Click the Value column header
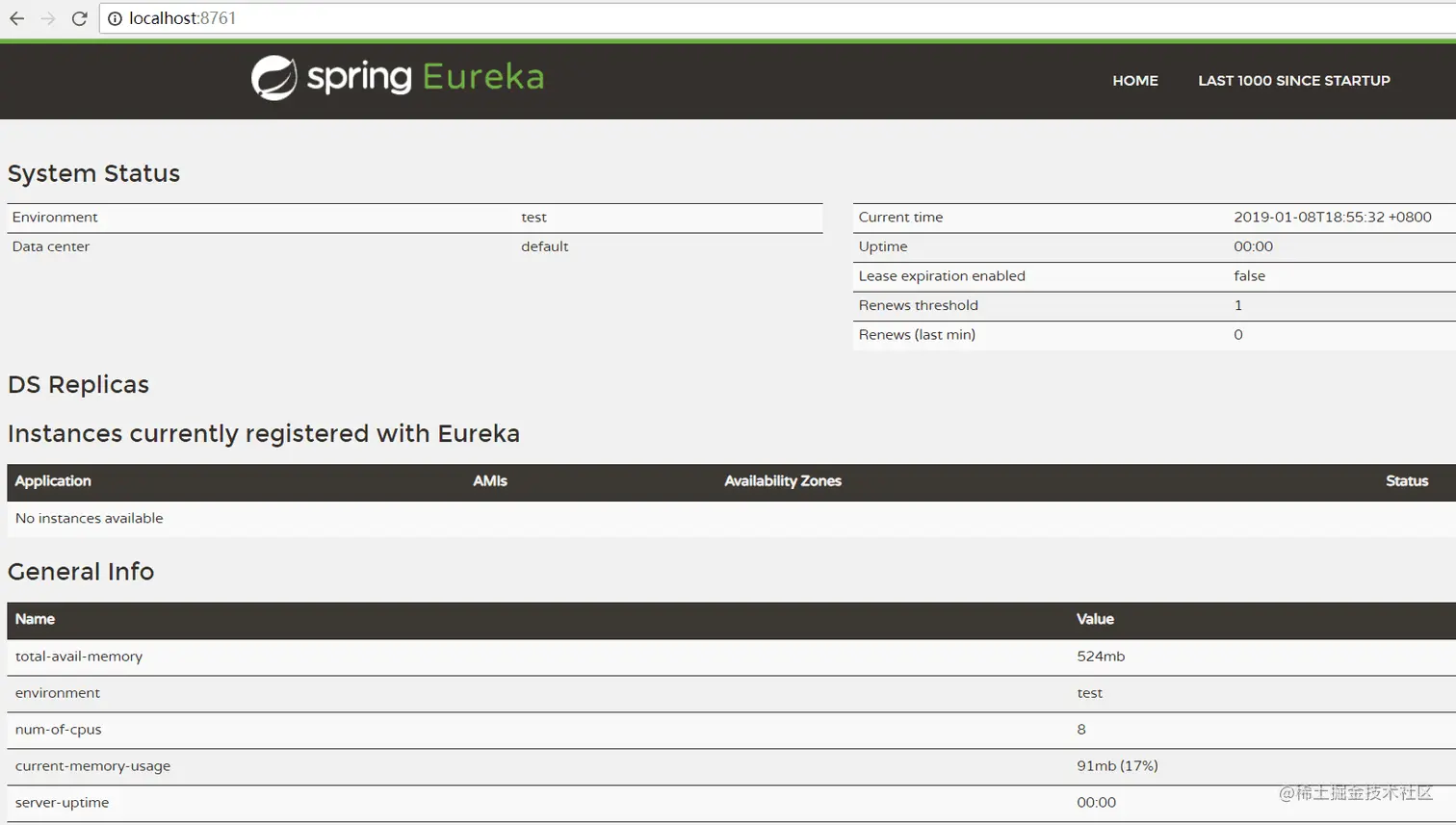 point(1095,619)
